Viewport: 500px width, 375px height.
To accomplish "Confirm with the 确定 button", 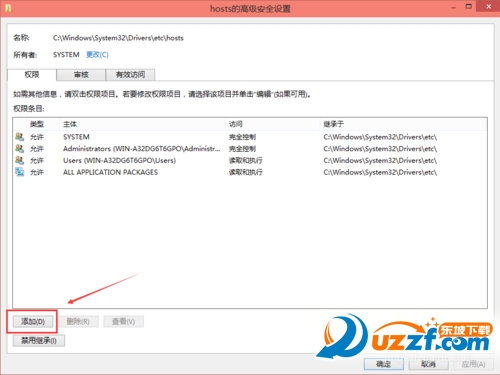I will point(384,364).
